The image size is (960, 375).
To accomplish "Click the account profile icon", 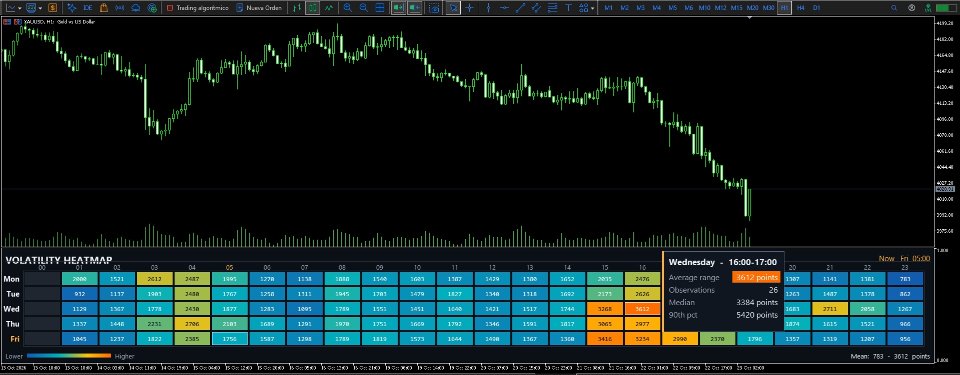I will (x=912, y=8).
